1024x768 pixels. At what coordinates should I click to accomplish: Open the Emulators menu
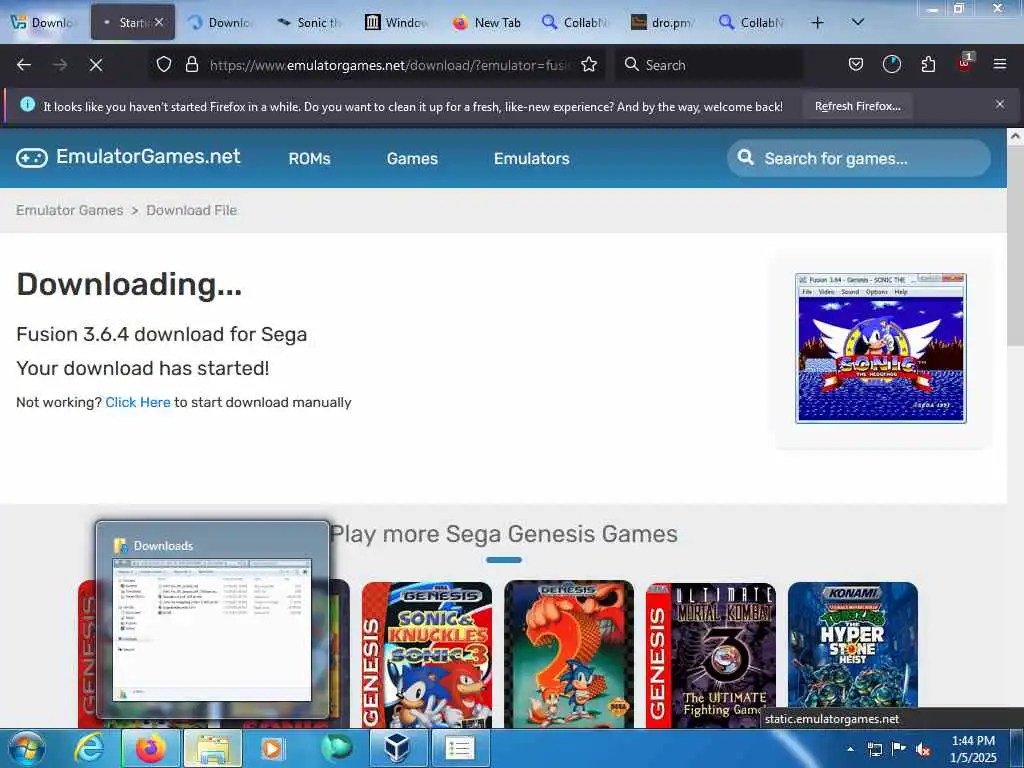tap(532, 159)
